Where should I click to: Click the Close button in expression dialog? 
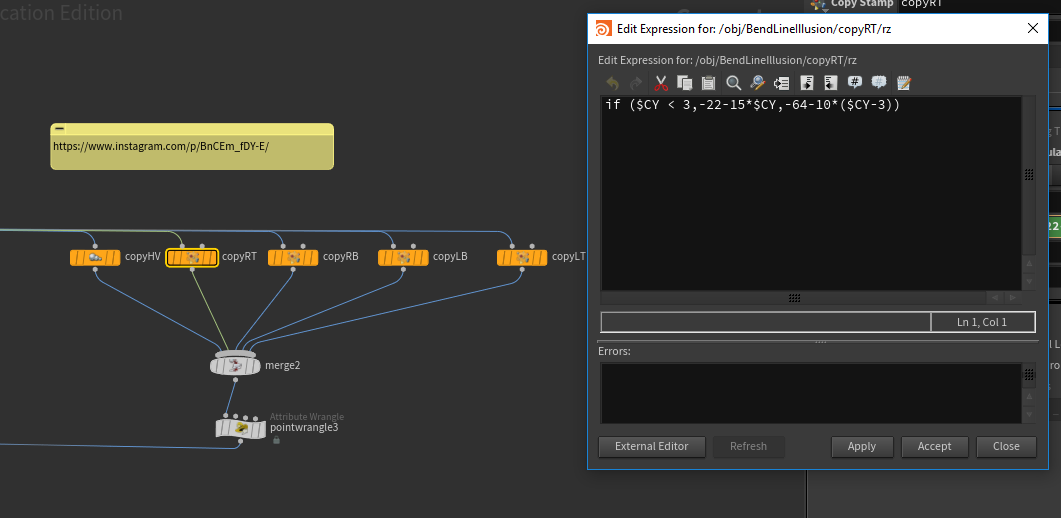coord(1006,446)
